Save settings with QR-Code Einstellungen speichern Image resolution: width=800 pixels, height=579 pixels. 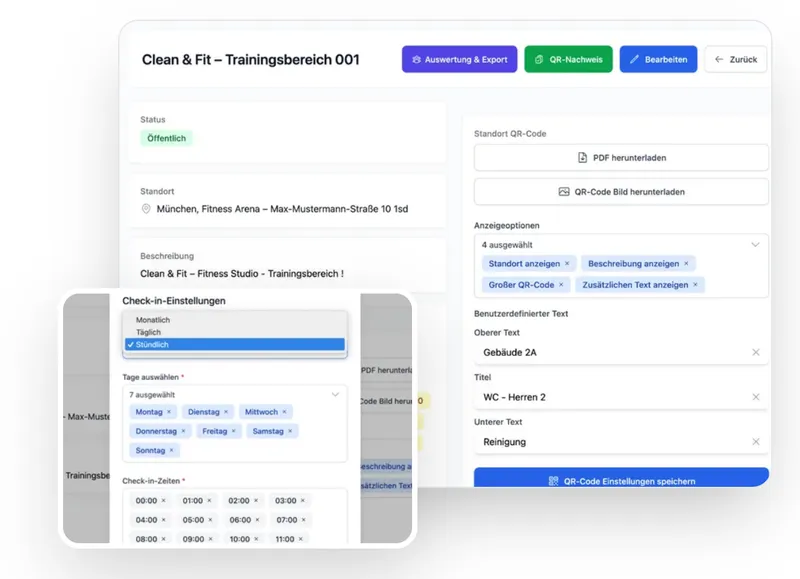(621, 481)
